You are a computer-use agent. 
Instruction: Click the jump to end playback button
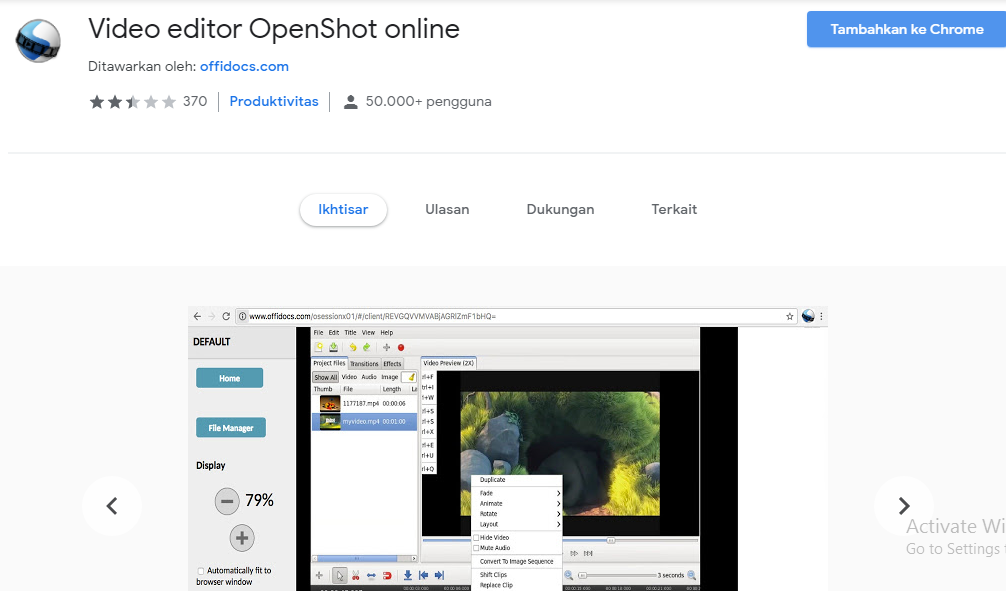(x=588, y=553)
